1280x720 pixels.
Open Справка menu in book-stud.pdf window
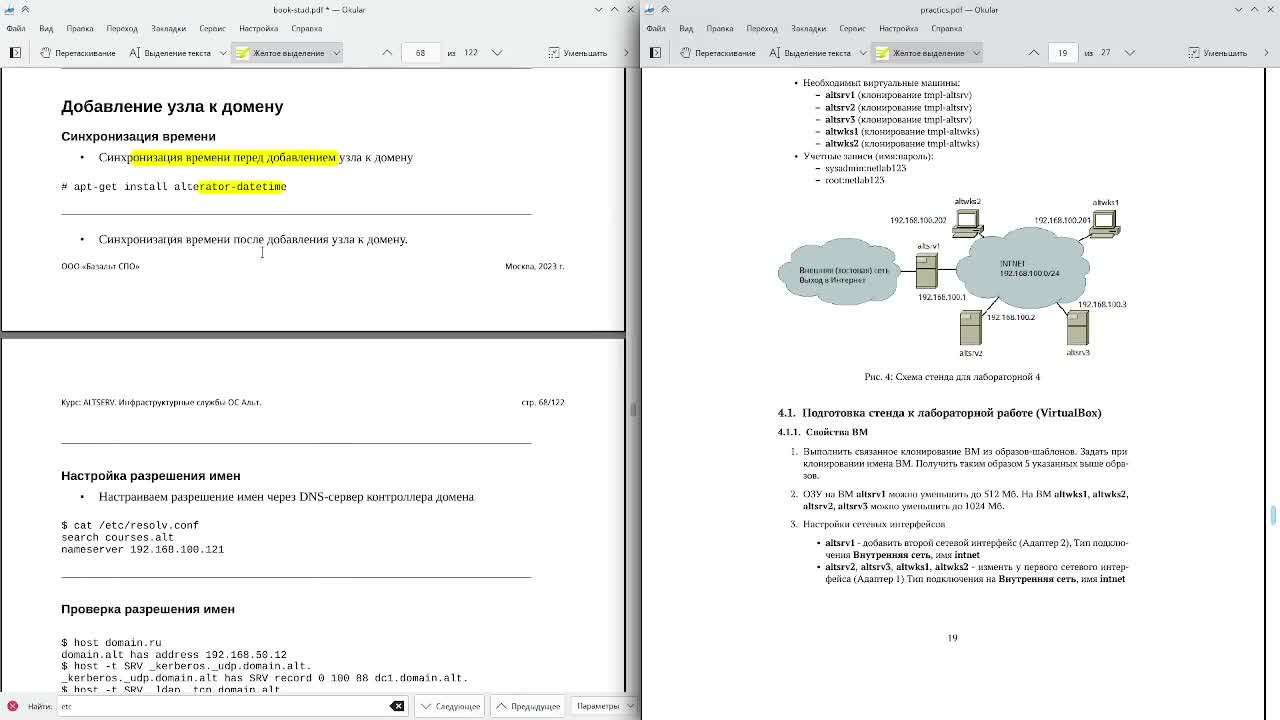(306, 28)
